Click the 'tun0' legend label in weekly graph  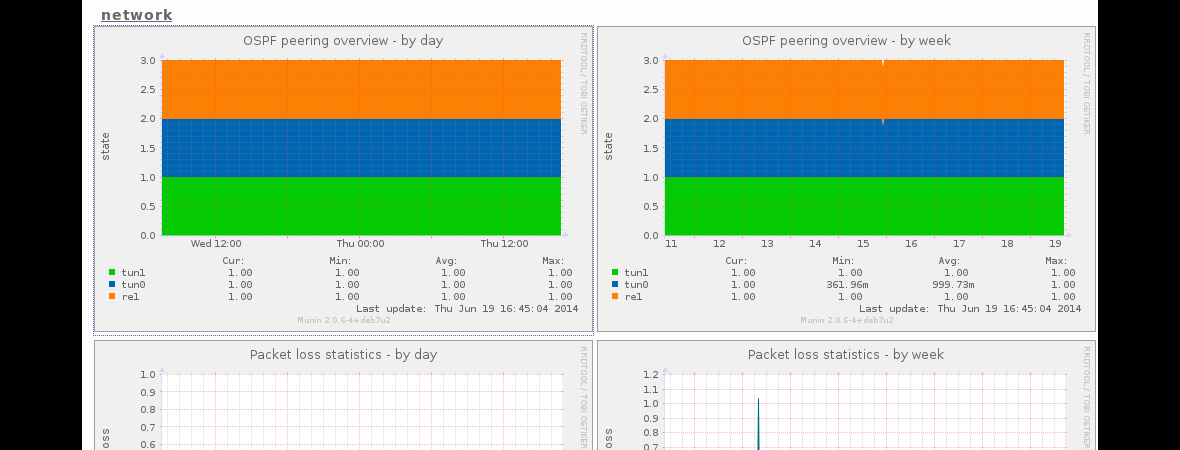point(636,284)
